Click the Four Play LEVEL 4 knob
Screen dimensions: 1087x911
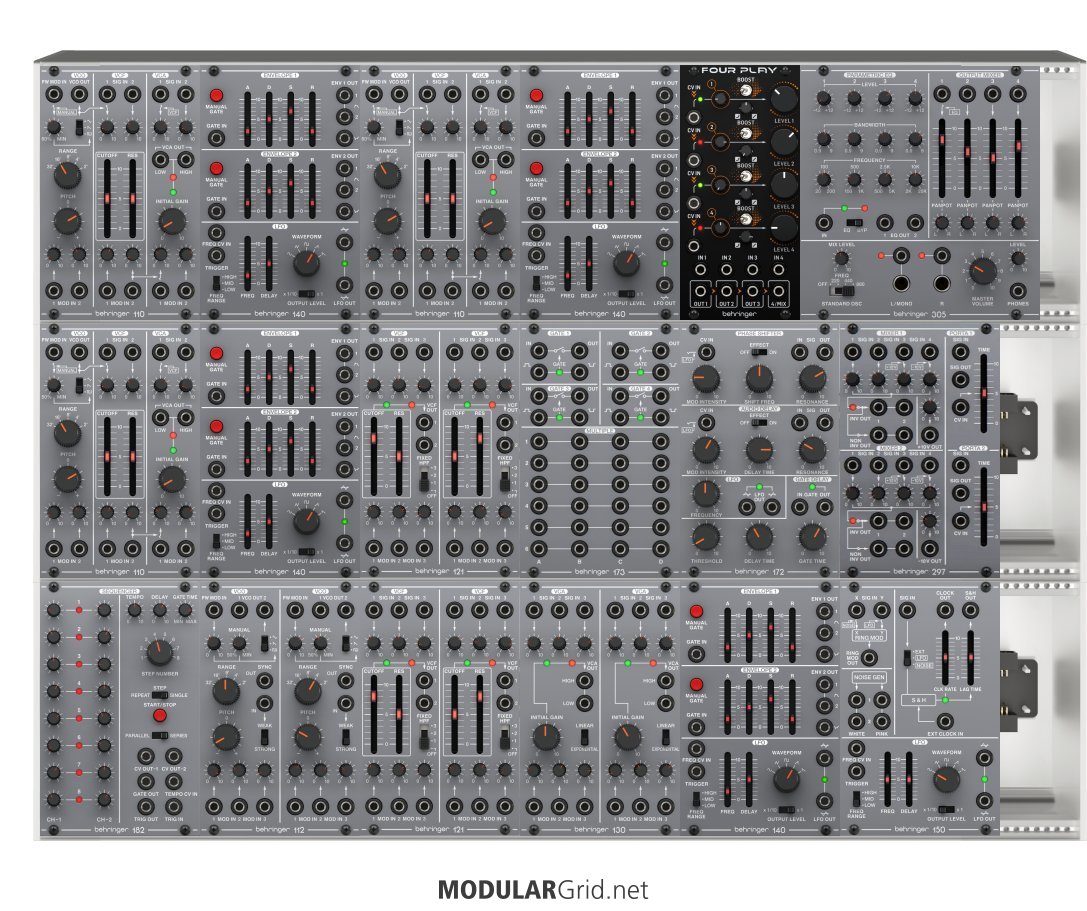tap(783, 228)
